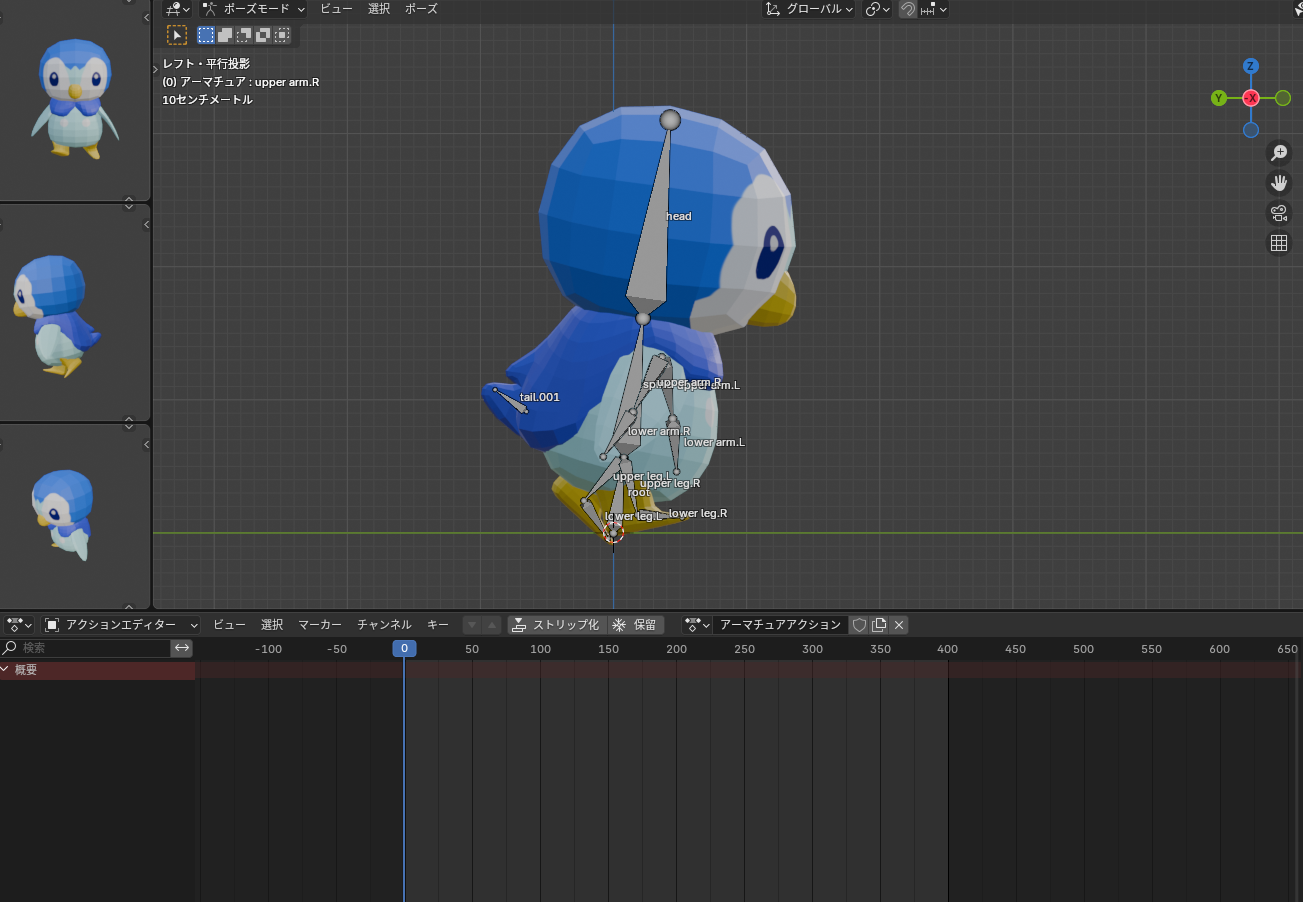Toggle the snapping magnet icon
Viewport: 1303px width, 902px height.
(908, 9)
